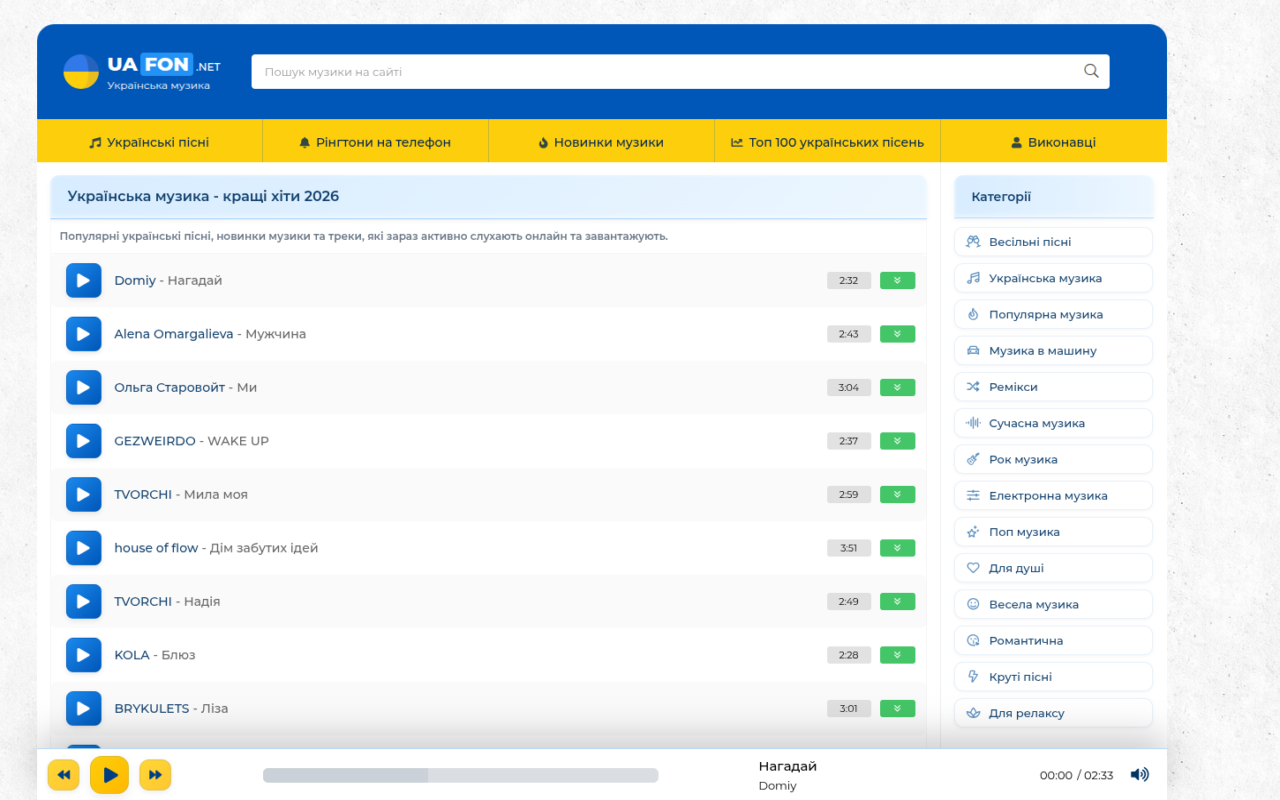Download Alena Omargalieva - Мужчина green button

click(897, 334)
